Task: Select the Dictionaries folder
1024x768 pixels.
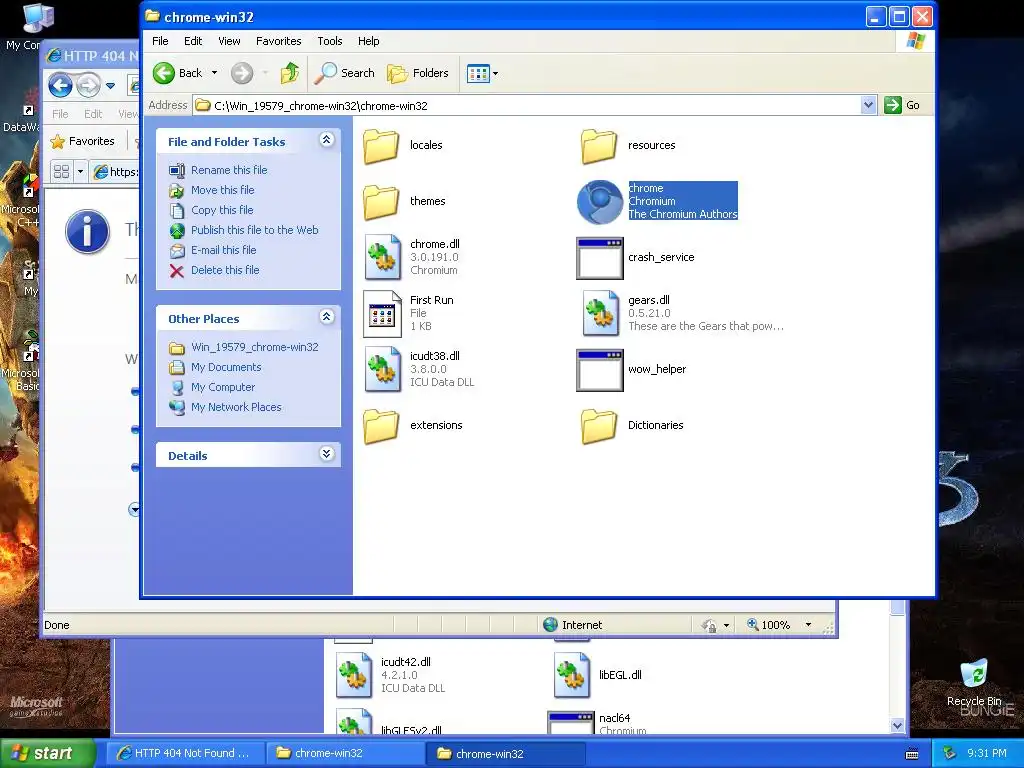Action: click(x=600, y=425)
